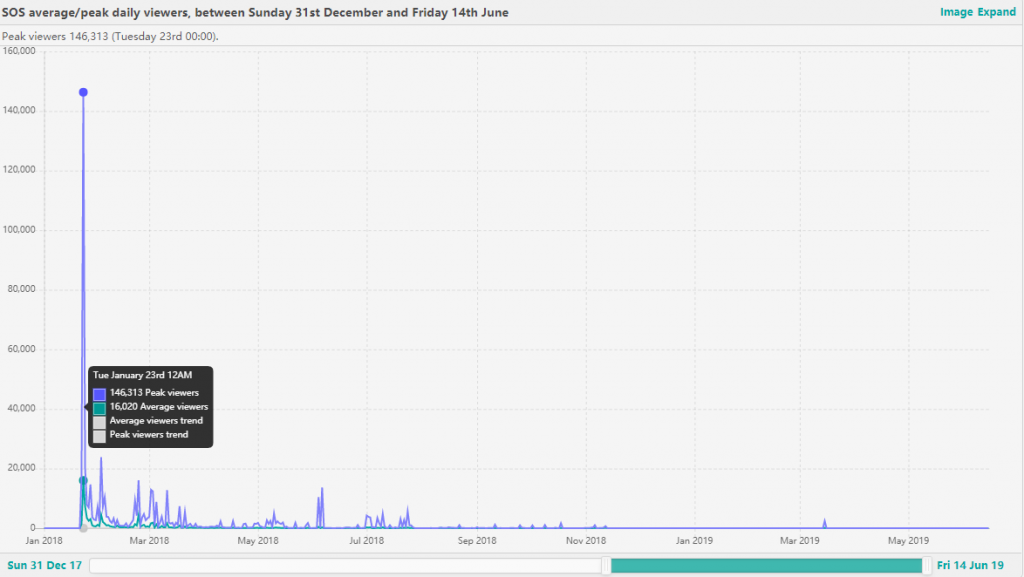Click the Peak viewers trend legend swatch
1024x577 pixels.
coord(99,436)
